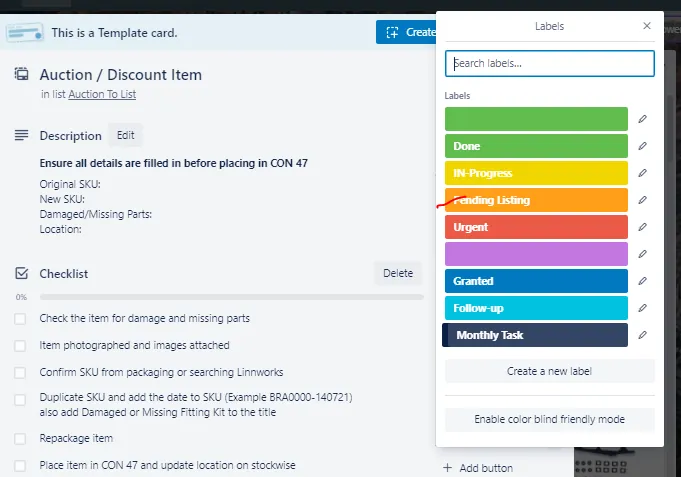
Task: Click pencil icon next to purple label
Action: tap(642, 254)
